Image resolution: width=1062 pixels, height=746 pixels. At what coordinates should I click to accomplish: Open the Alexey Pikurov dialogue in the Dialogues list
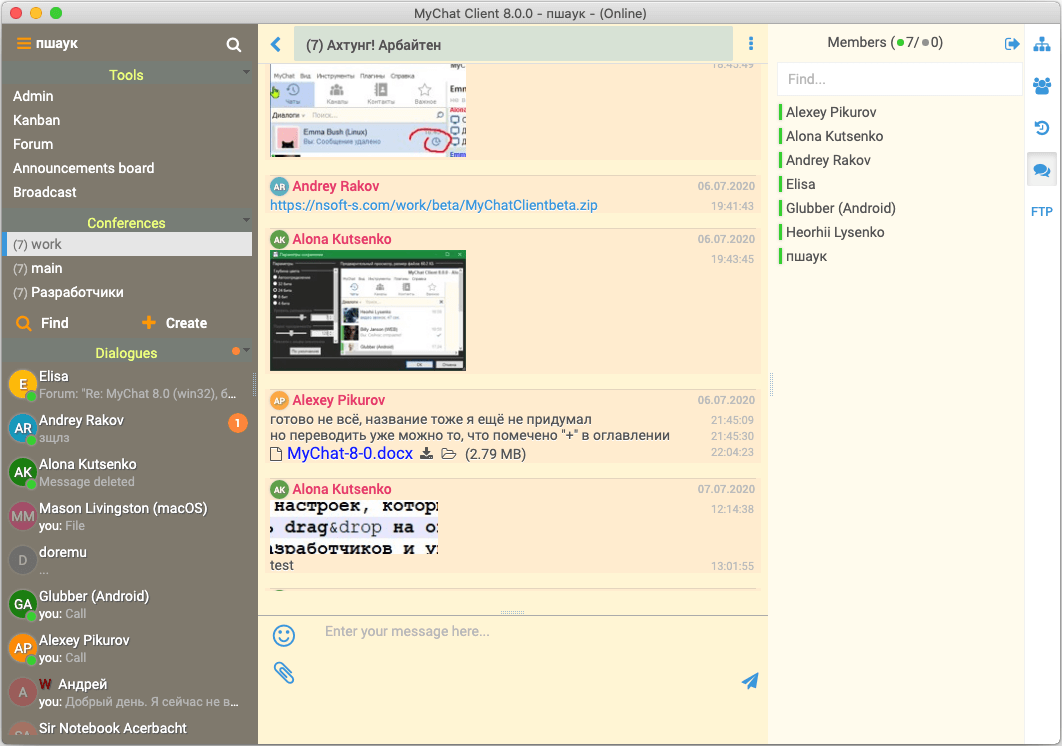(x=129, y=648)
